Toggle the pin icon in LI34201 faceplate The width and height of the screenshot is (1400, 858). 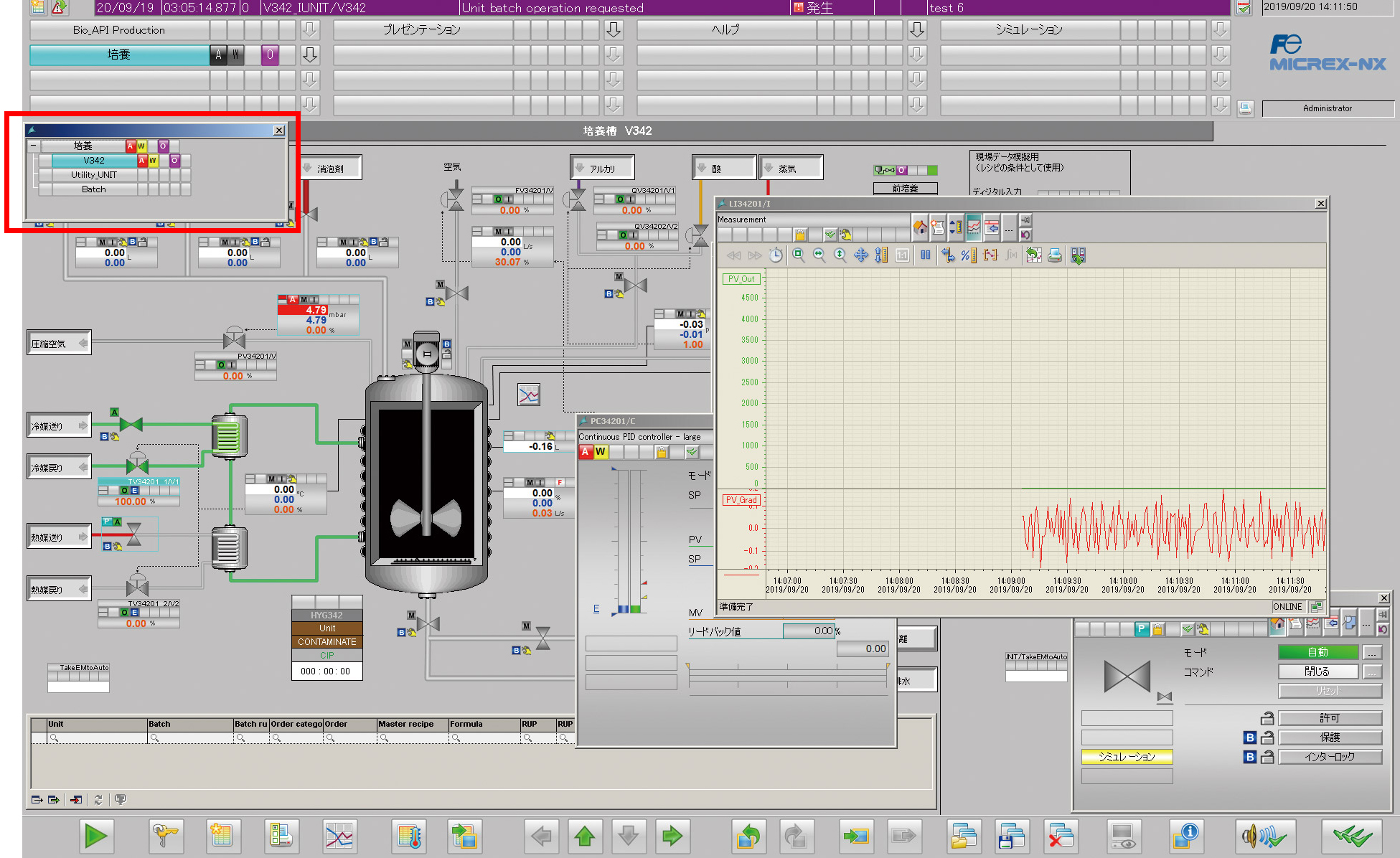point(1025,220)
